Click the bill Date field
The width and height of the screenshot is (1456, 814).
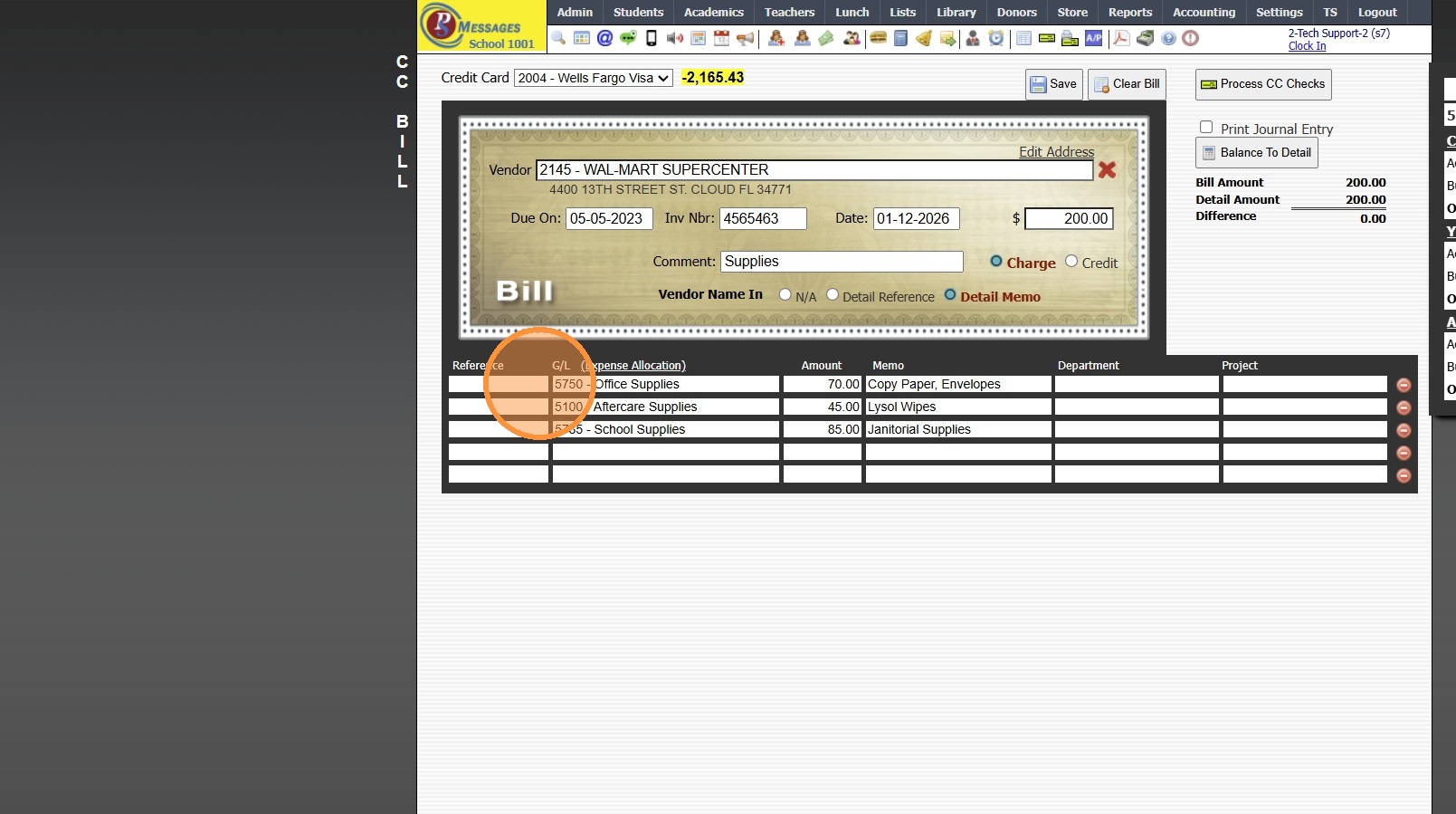(x=916, y=218)
